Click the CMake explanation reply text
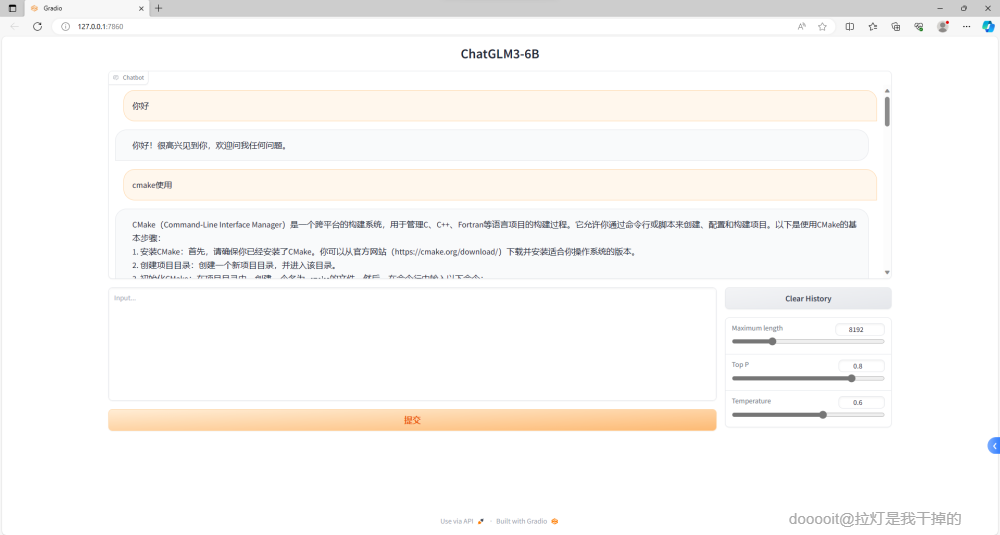The width and height of the screenshot is (1000, 535). [x=492, y=244]
